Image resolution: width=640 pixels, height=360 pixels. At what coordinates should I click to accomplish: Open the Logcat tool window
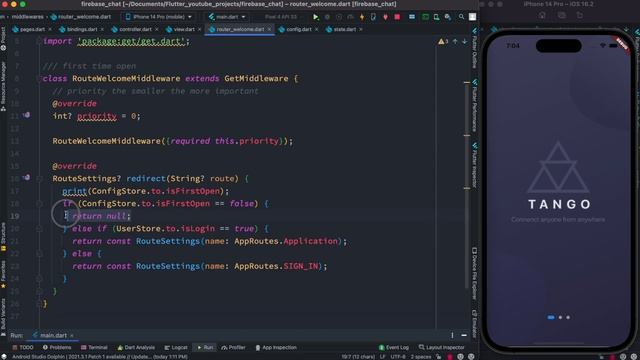[176, 347]
